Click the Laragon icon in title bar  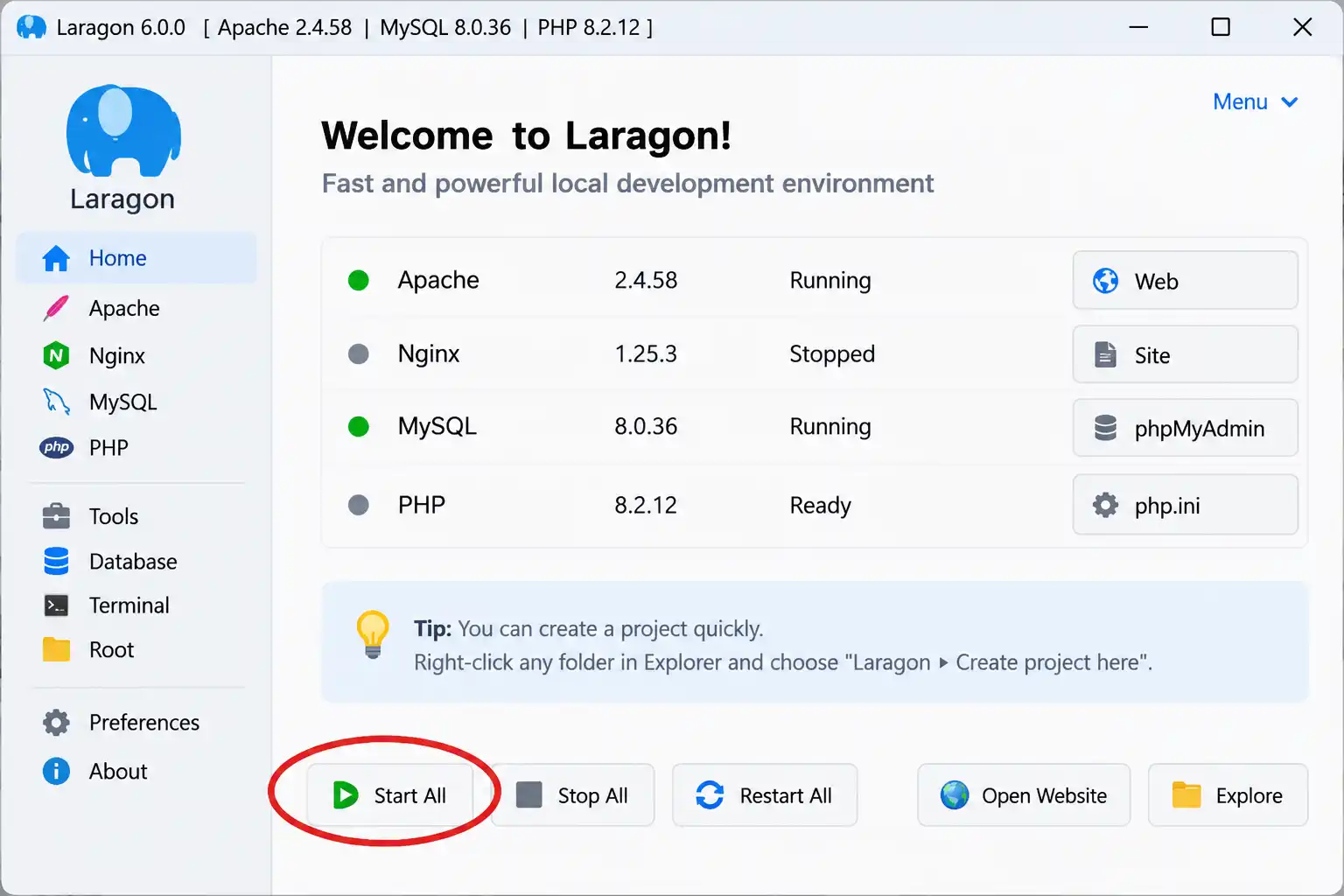pos(31,27)
